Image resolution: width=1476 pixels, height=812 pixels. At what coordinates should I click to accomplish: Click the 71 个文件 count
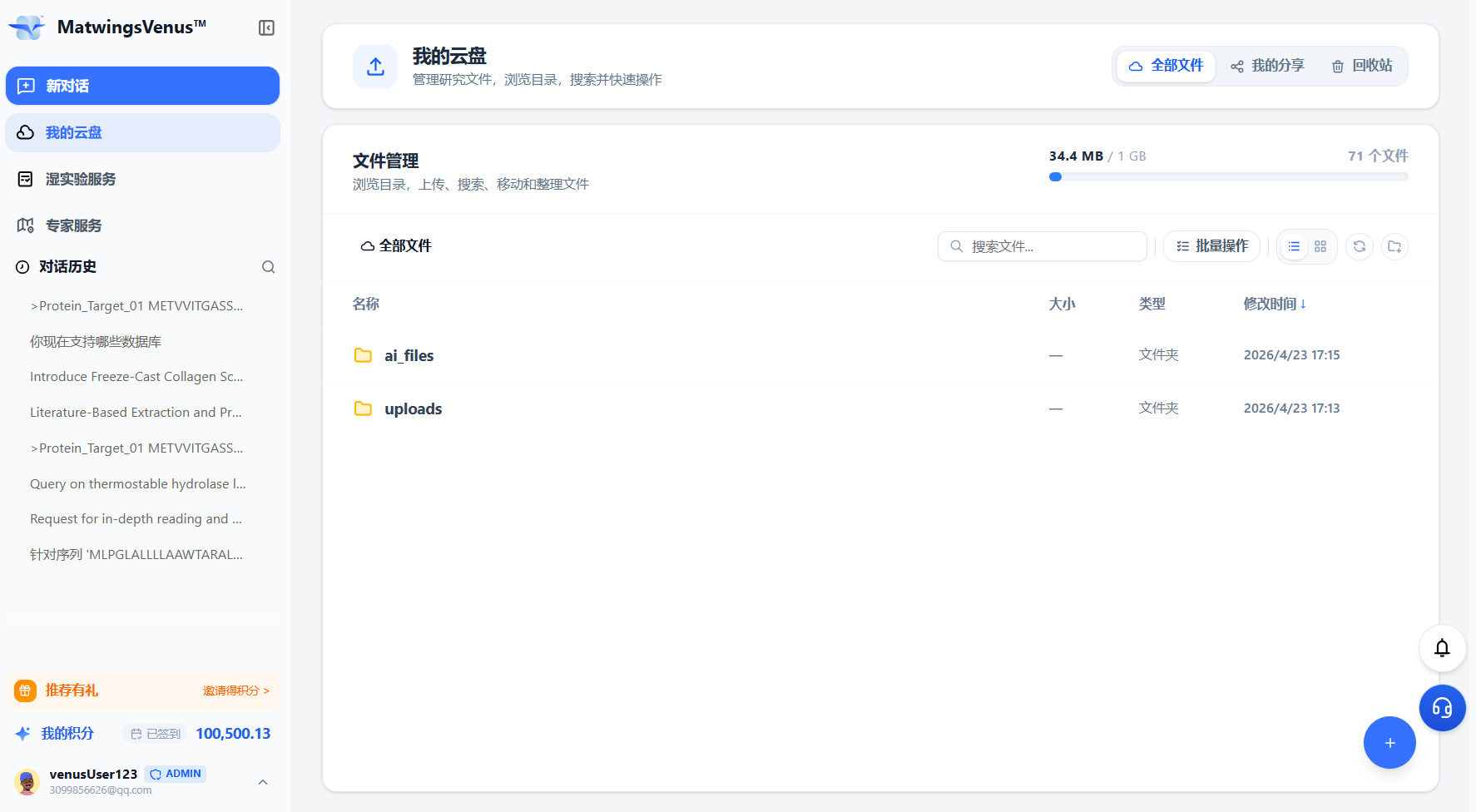point(1378,156)
